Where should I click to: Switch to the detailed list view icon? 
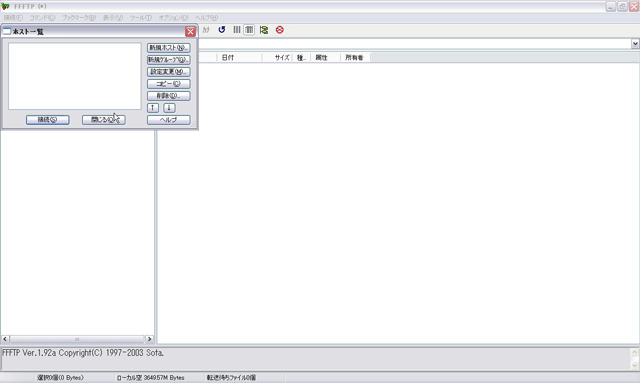[249, 30]
